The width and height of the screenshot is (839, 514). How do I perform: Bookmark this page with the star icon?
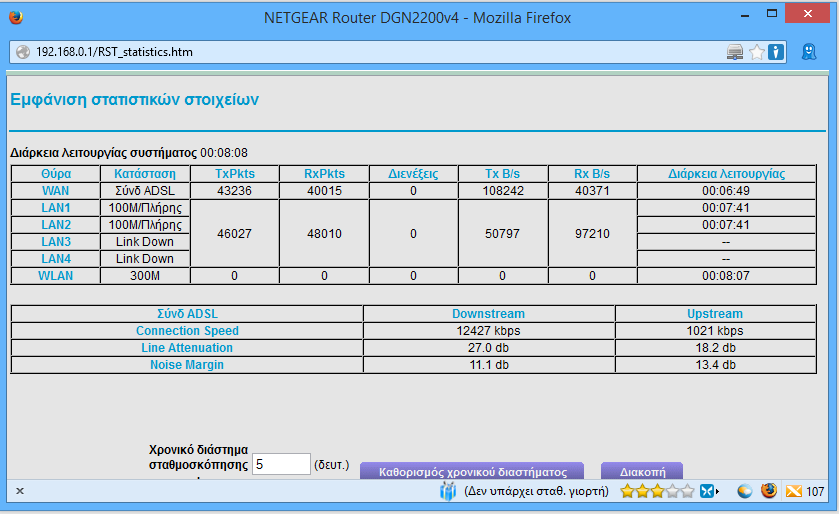[757, 52]
